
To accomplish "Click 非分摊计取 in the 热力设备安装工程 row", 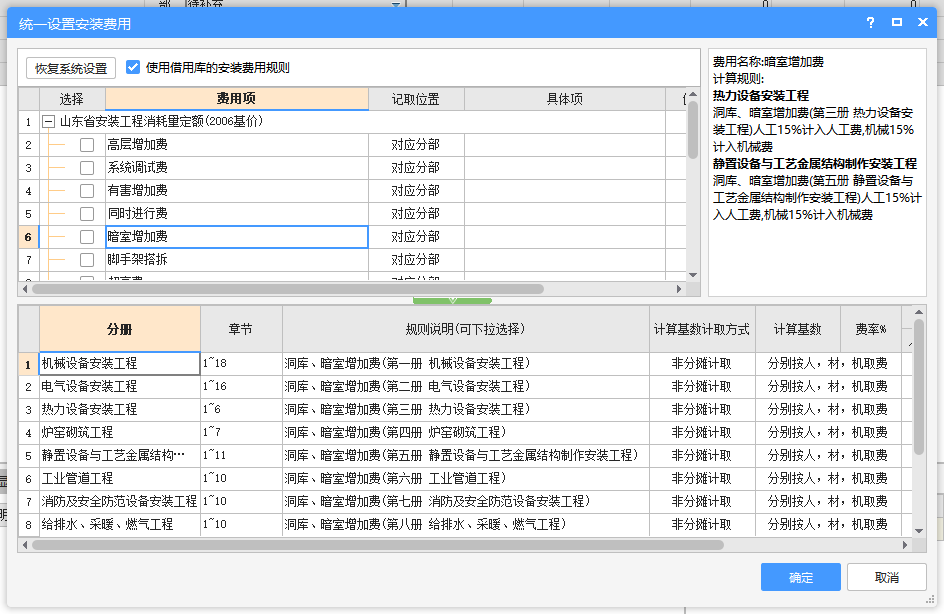I will click(x=701, y=409).
